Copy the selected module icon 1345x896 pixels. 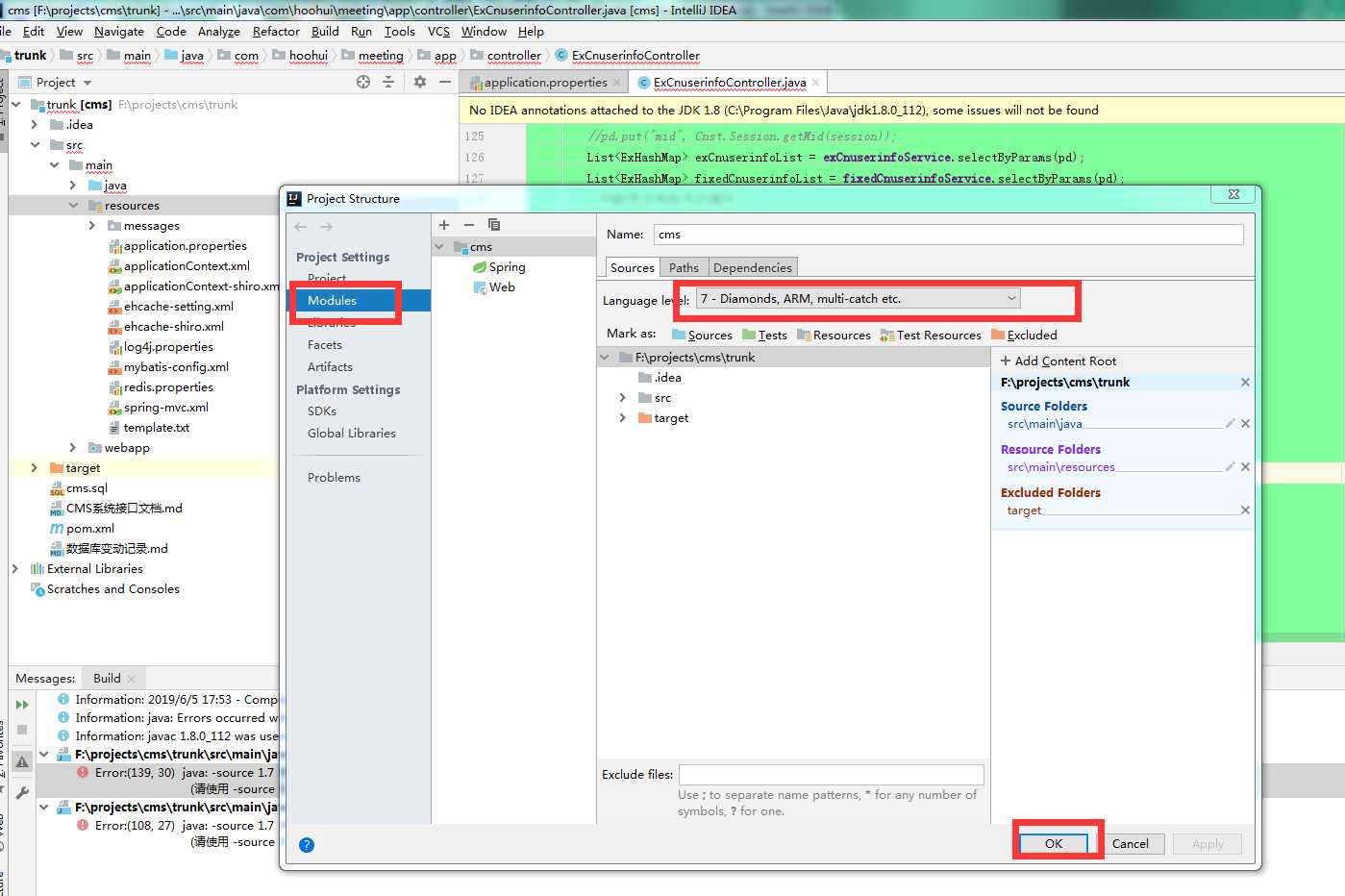tap(494, 225)
